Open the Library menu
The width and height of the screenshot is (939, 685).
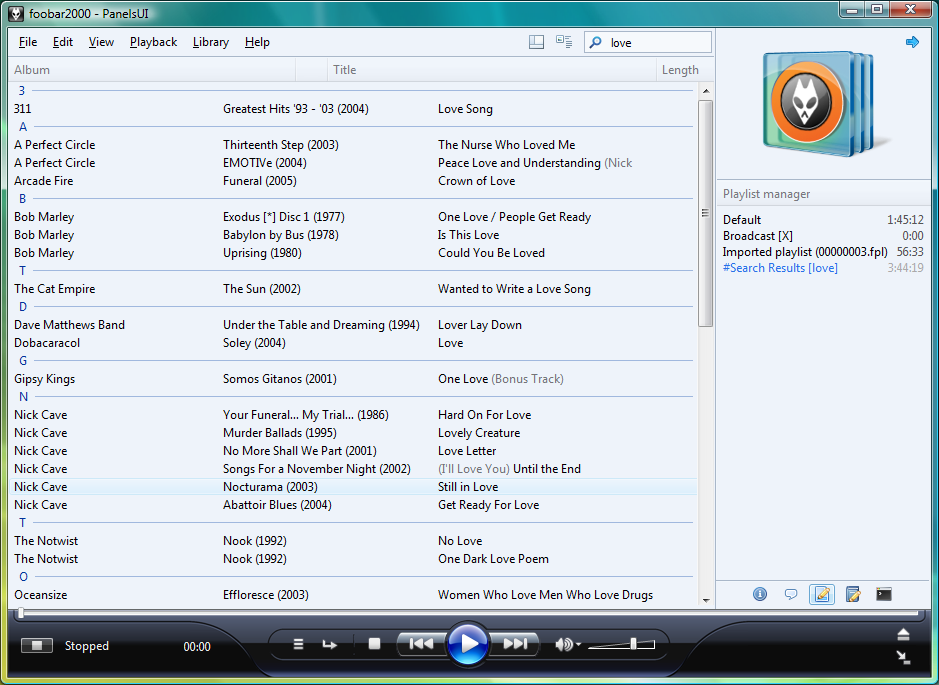pos(210,42)
